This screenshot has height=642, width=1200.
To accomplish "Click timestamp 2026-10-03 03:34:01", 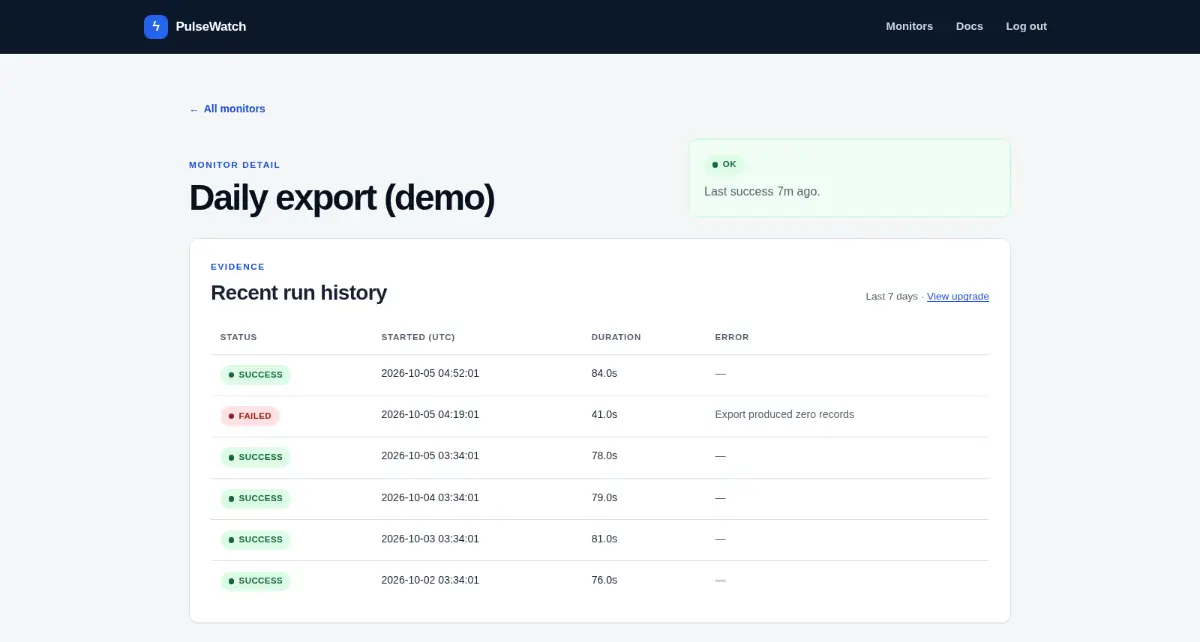I will [x=430, y=538].
